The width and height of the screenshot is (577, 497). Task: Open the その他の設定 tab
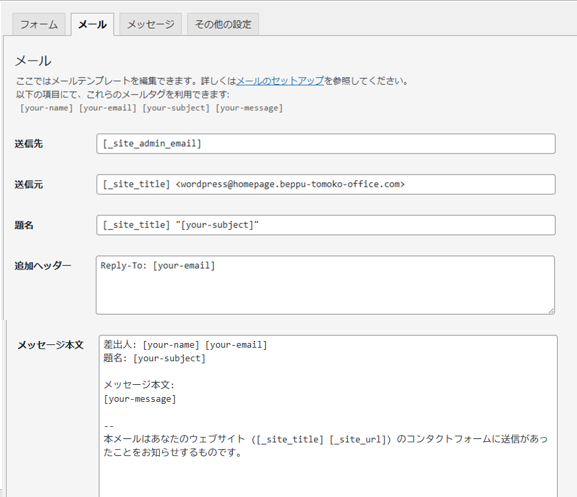(x=223, y=24)
